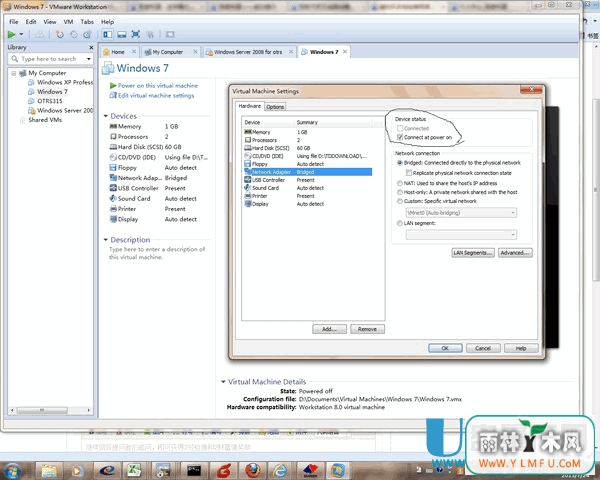Open the Library search filter dropdown
Screen dimensions: 600x480
click(x=89, y=59)
